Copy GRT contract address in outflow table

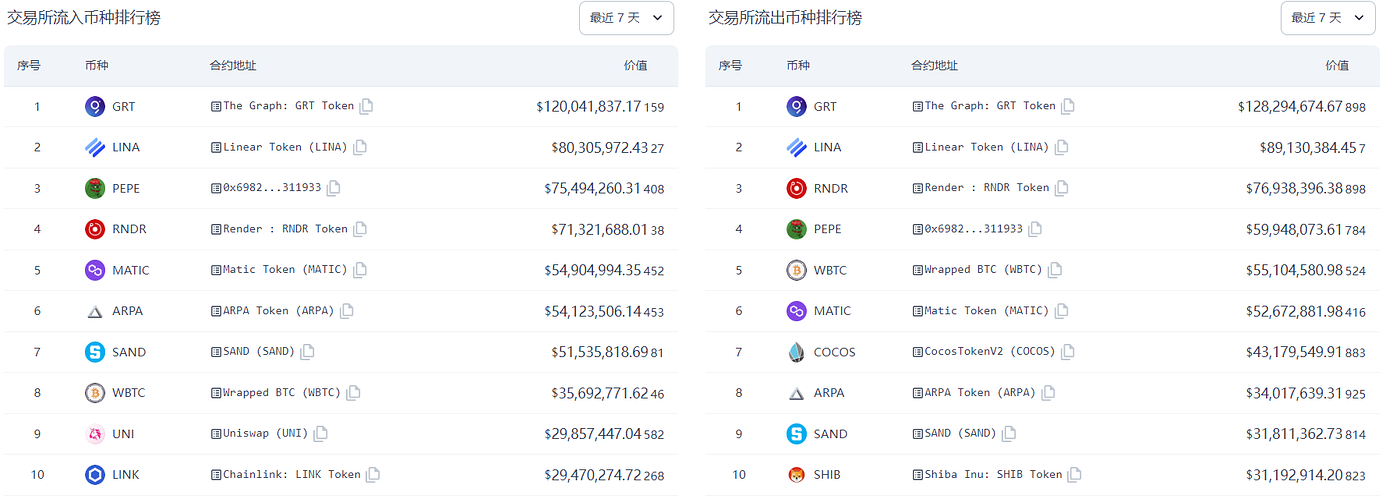[x=1068, y=106]
